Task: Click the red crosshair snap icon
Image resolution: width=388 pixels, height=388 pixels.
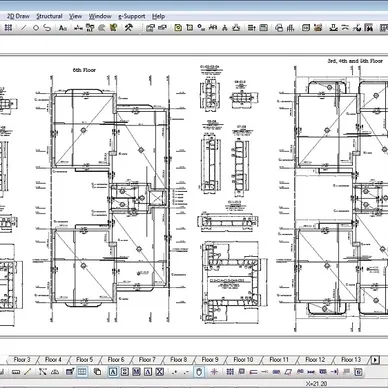Action: click(x=214, y=371)
